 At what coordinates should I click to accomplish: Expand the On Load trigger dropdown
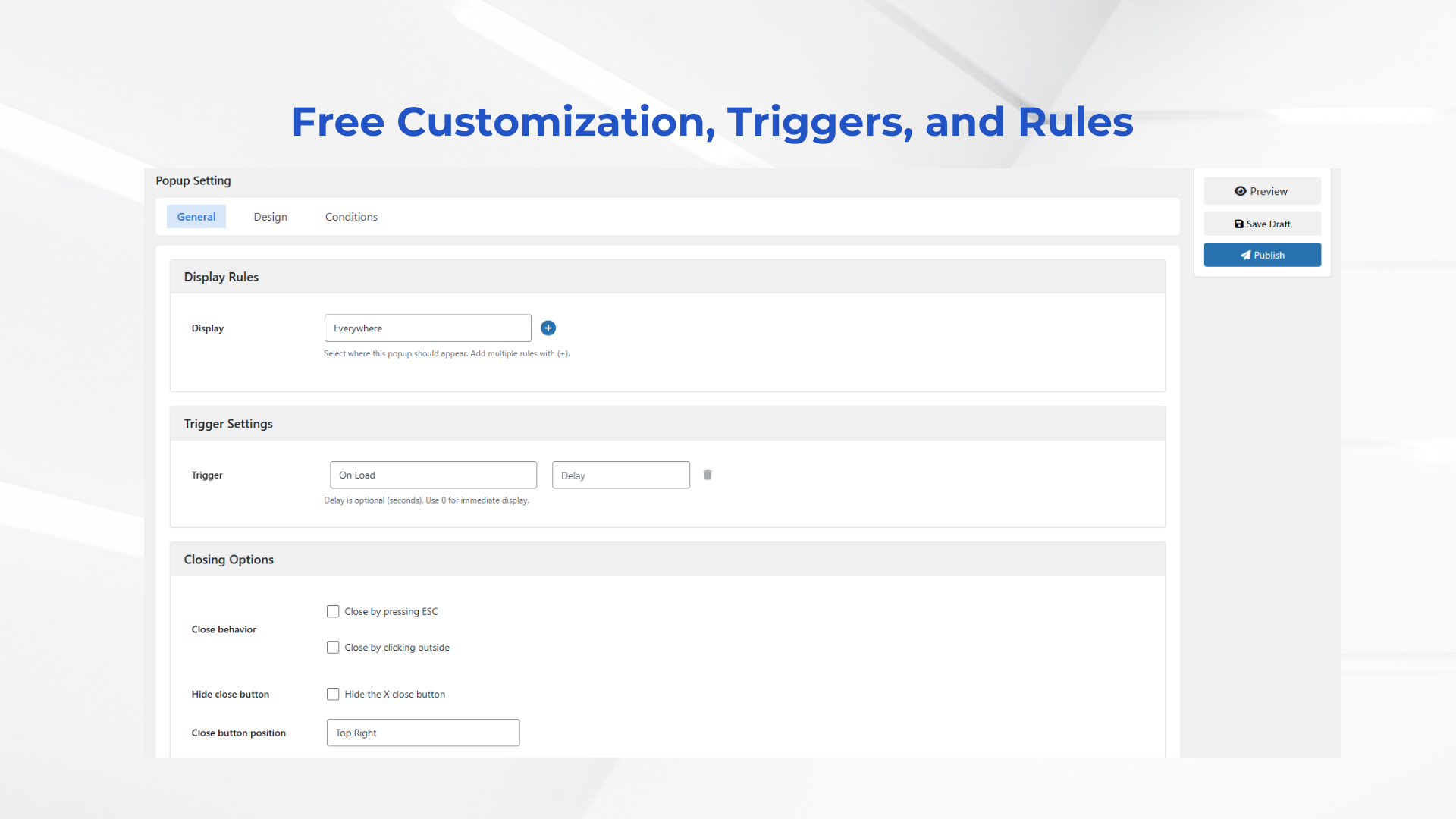tap(433, 475)
